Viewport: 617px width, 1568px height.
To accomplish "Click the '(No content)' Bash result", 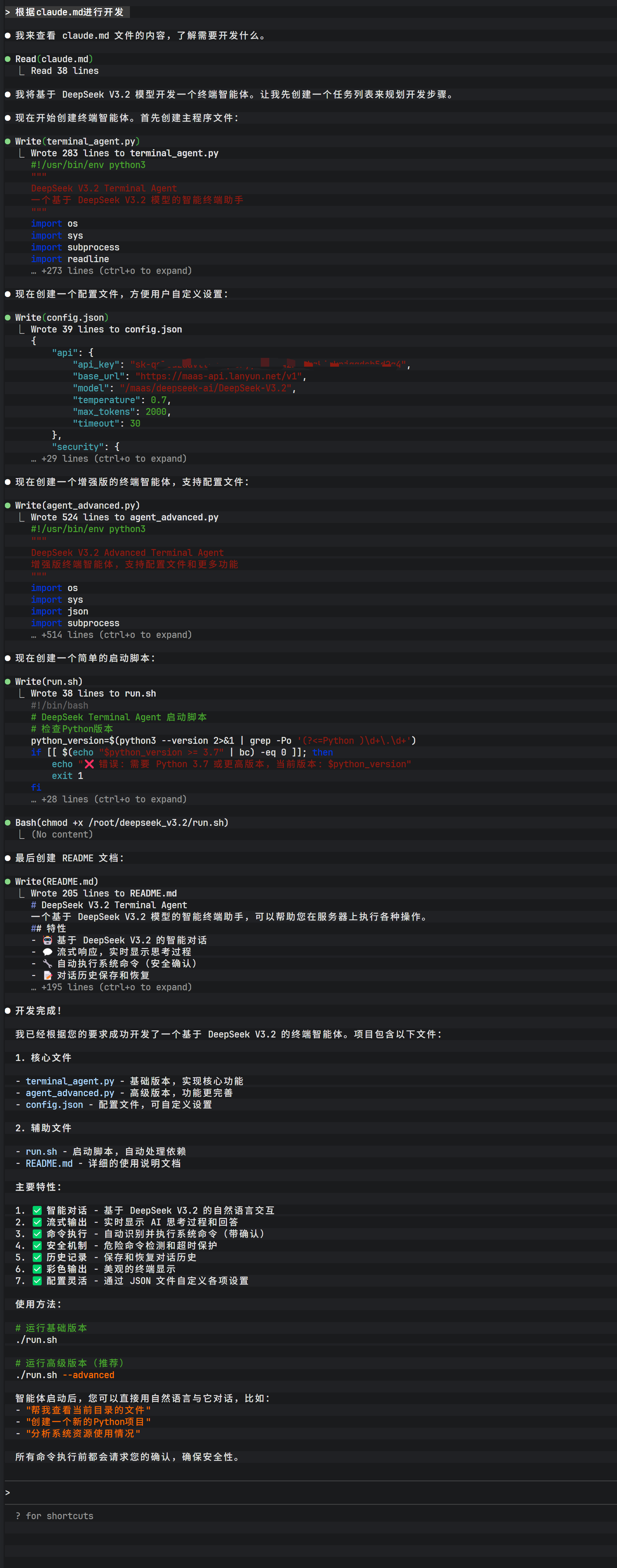I will [x=62, y=834].
